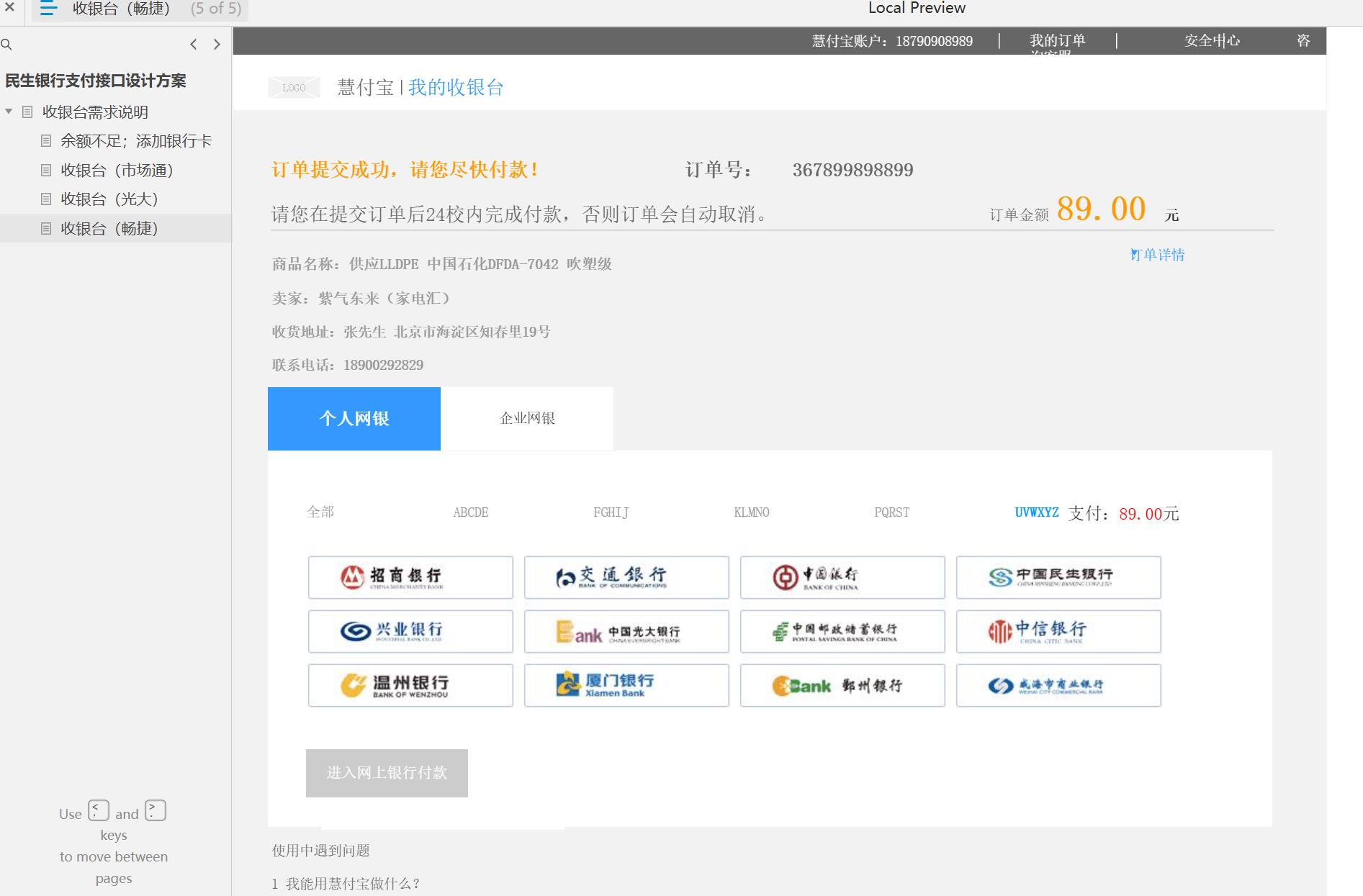Click the 使用中遇到问题 heading

[320, 851]
